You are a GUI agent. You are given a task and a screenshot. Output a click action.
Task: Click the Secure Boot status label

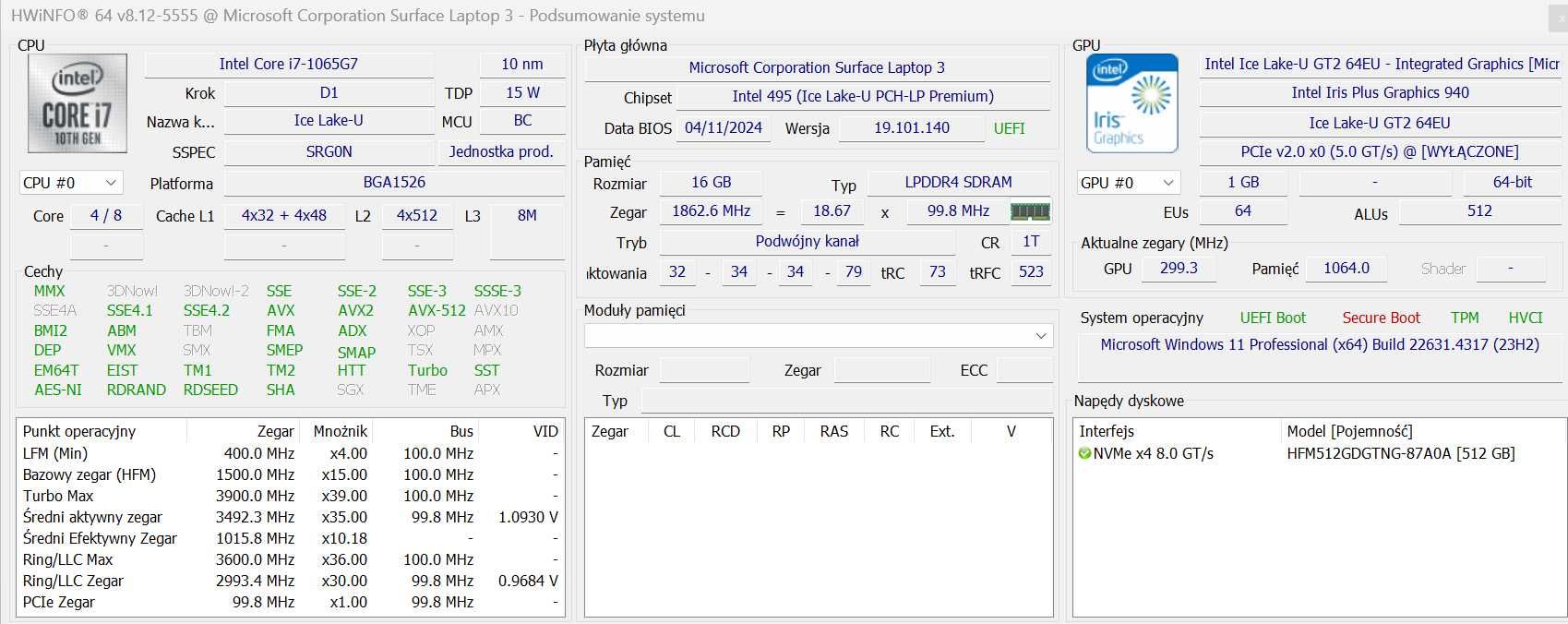[x=1381, y=318]
